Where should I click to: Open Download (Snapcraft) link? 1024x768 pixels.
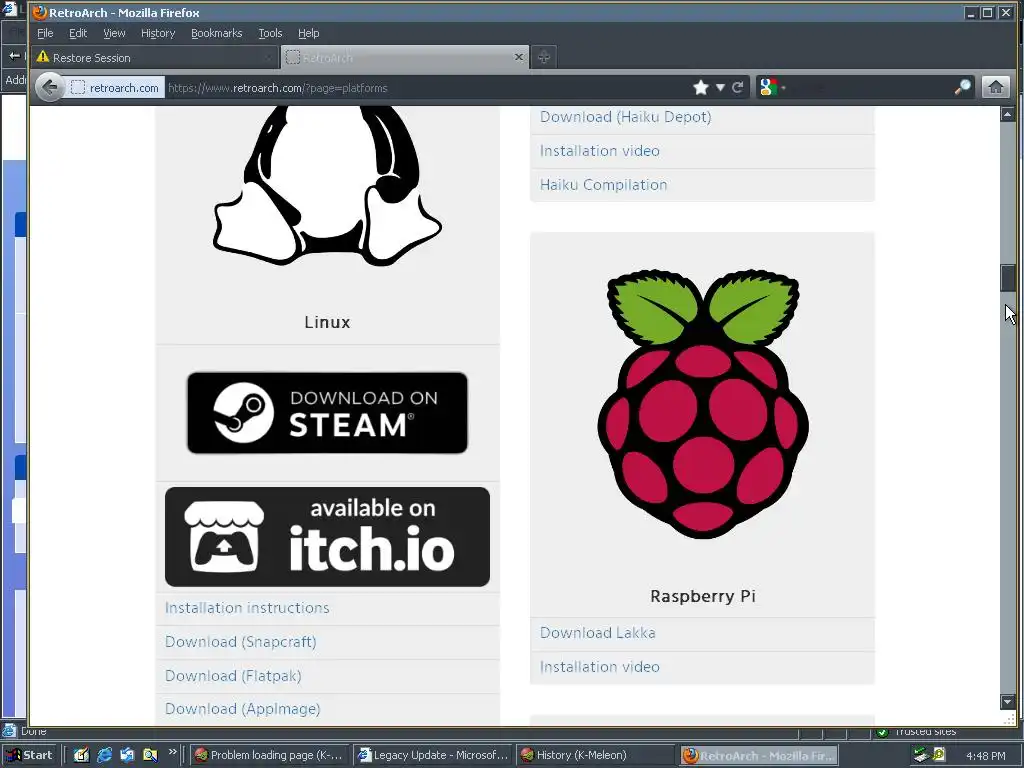[240, 642]
